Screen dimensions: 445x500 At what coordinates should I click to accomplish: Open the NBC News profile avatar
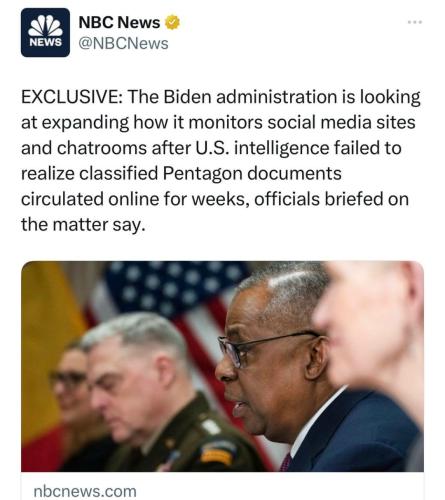45,32
